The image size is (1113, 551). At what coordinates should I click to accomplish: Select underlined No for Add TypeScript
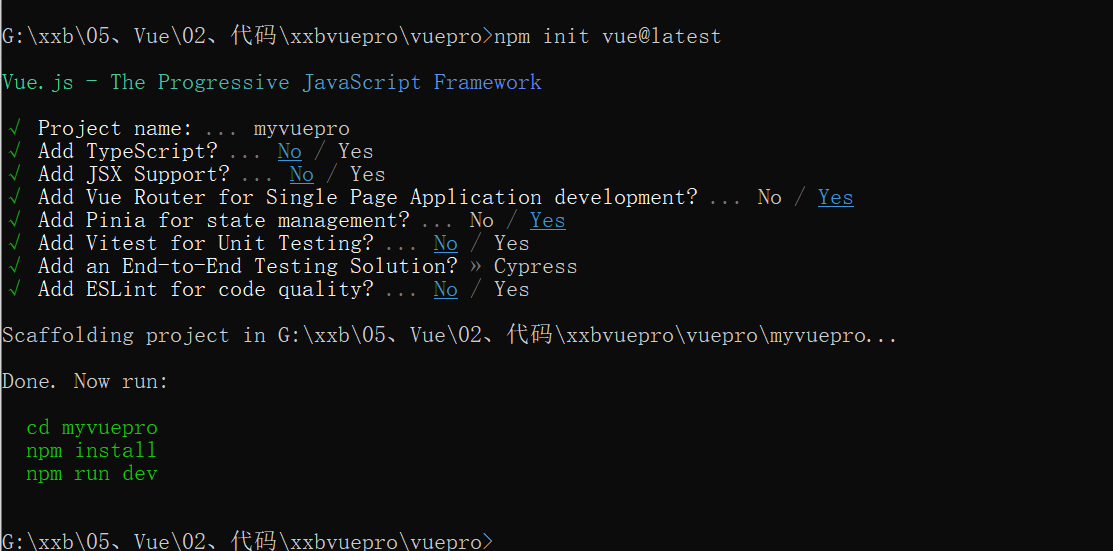coord(290,152)
